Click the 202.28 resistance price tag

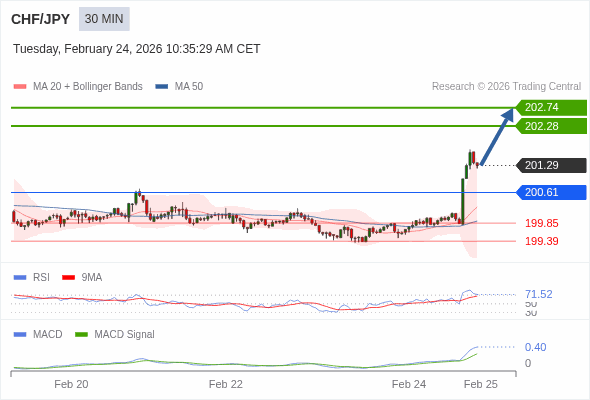coord(552,126)
